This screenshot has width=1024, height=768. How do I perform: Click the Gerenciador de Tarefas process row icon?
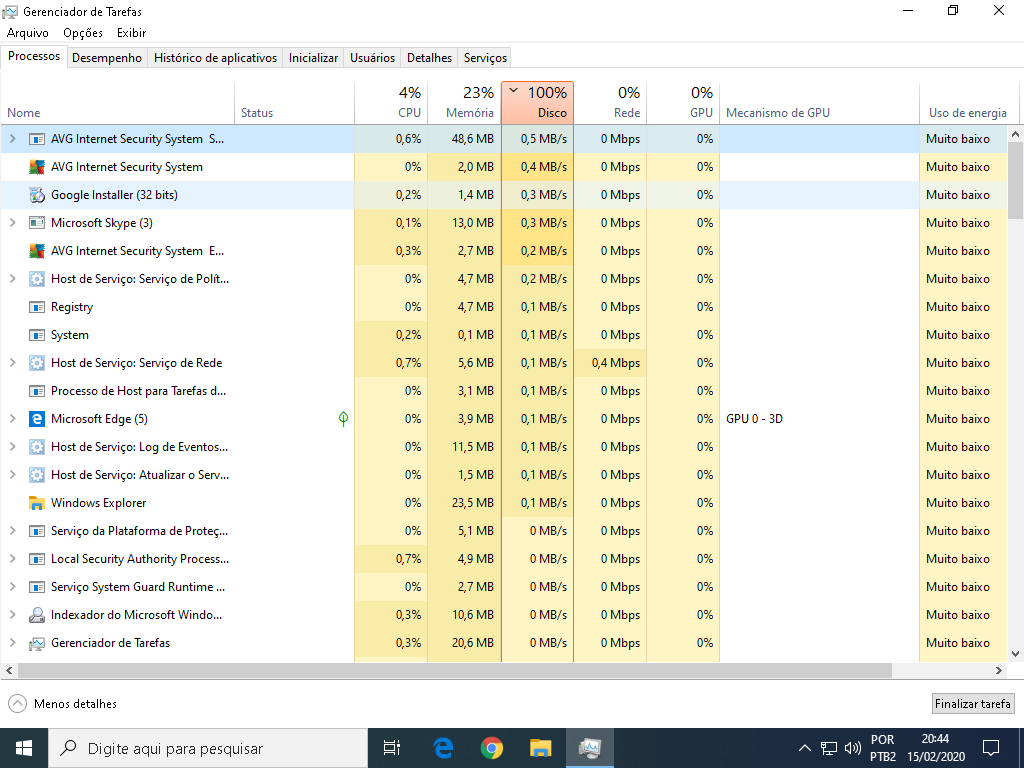tap(37, 644)
